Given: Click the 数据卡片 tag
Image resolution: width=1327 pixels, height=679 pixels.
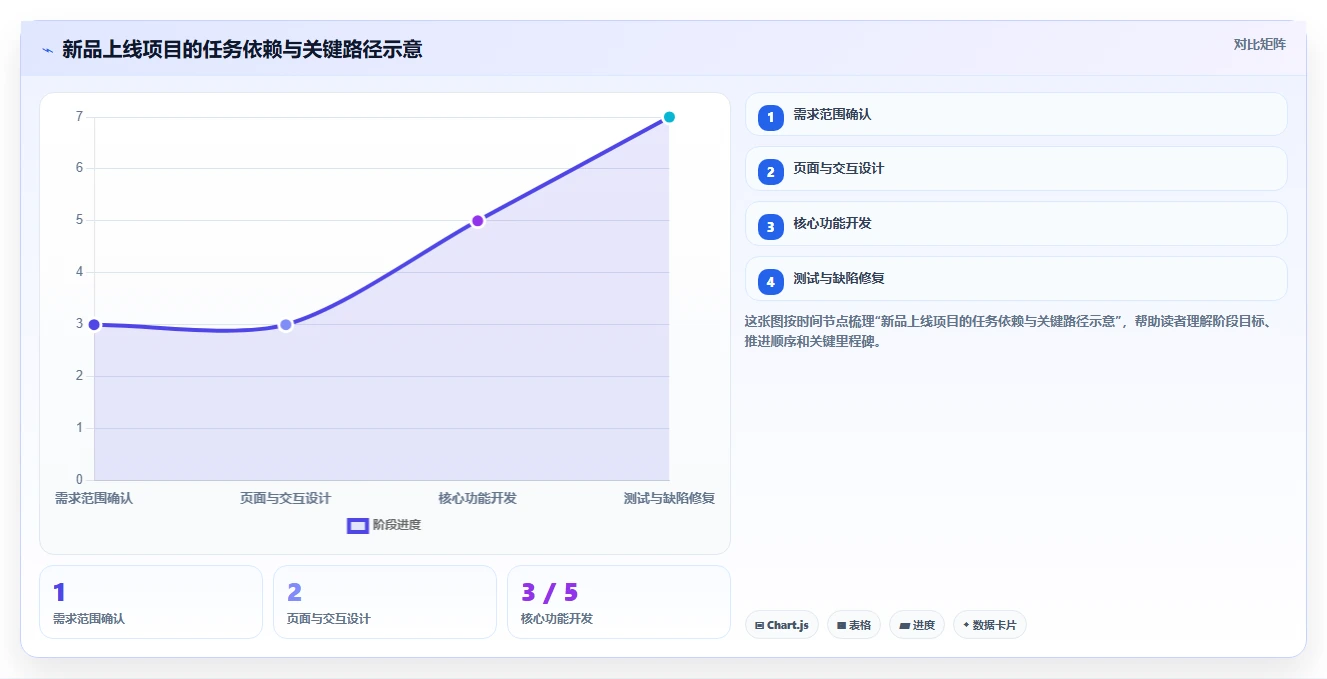Looking at the screenshot, I should tap(990, 625).
